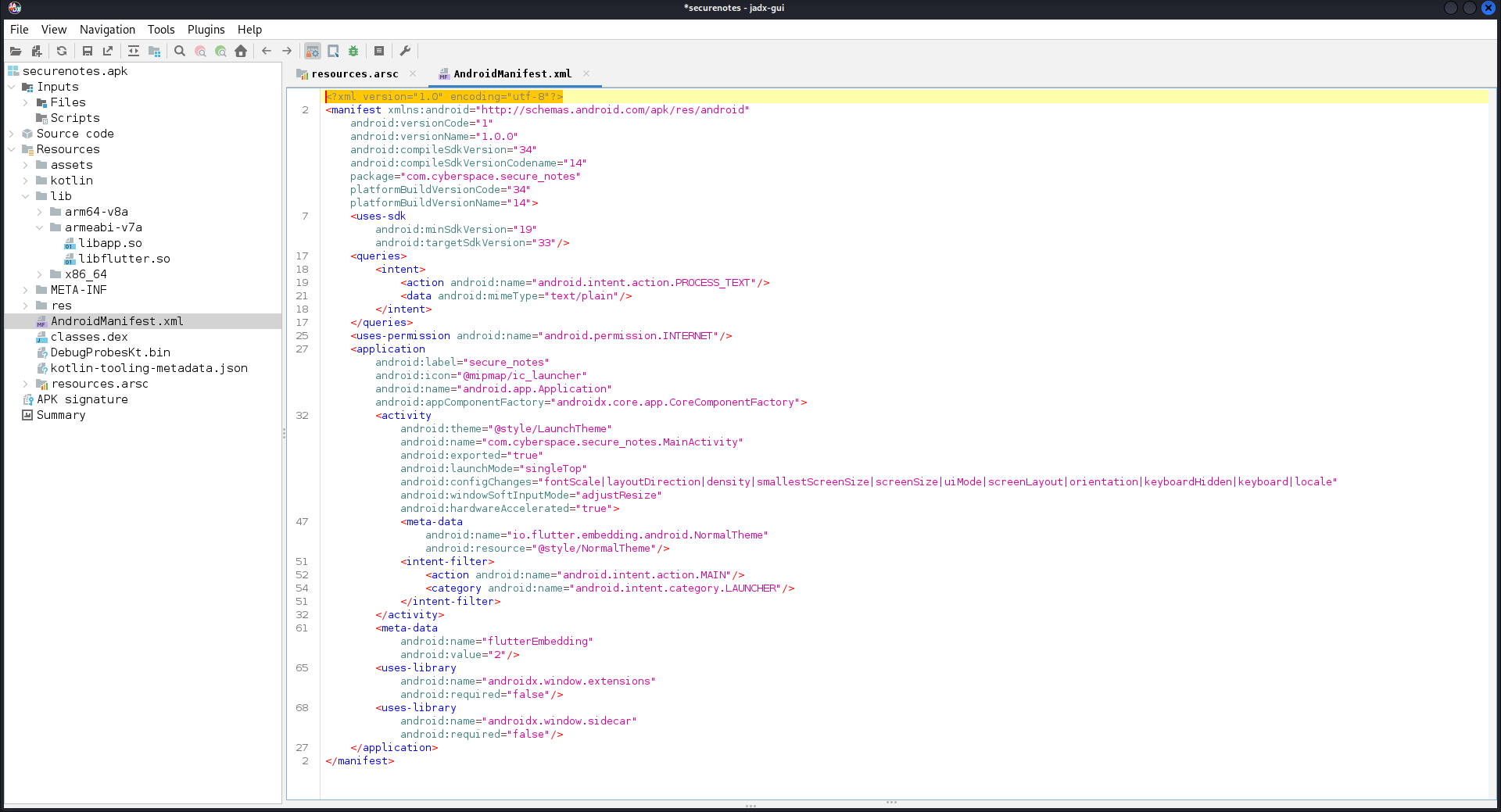Toggle the deobfuscation toolbar button
The width and height of the screenshot is (1501, 812).
(313, 51)
